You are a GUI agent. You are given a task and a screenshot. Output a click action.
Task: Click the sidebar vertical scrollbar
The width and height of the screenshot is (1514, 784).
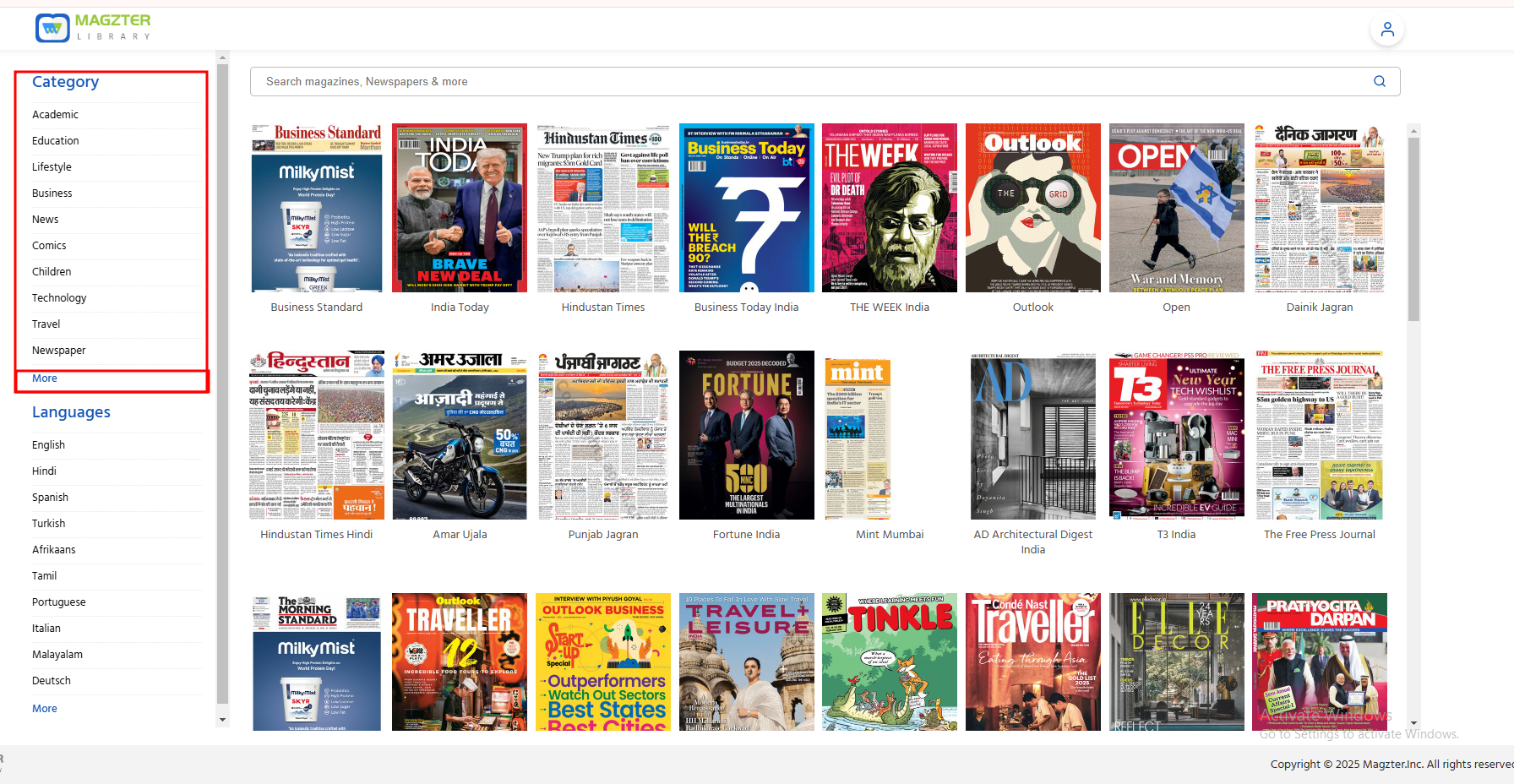pyautogui.click(x=222, y=380)
